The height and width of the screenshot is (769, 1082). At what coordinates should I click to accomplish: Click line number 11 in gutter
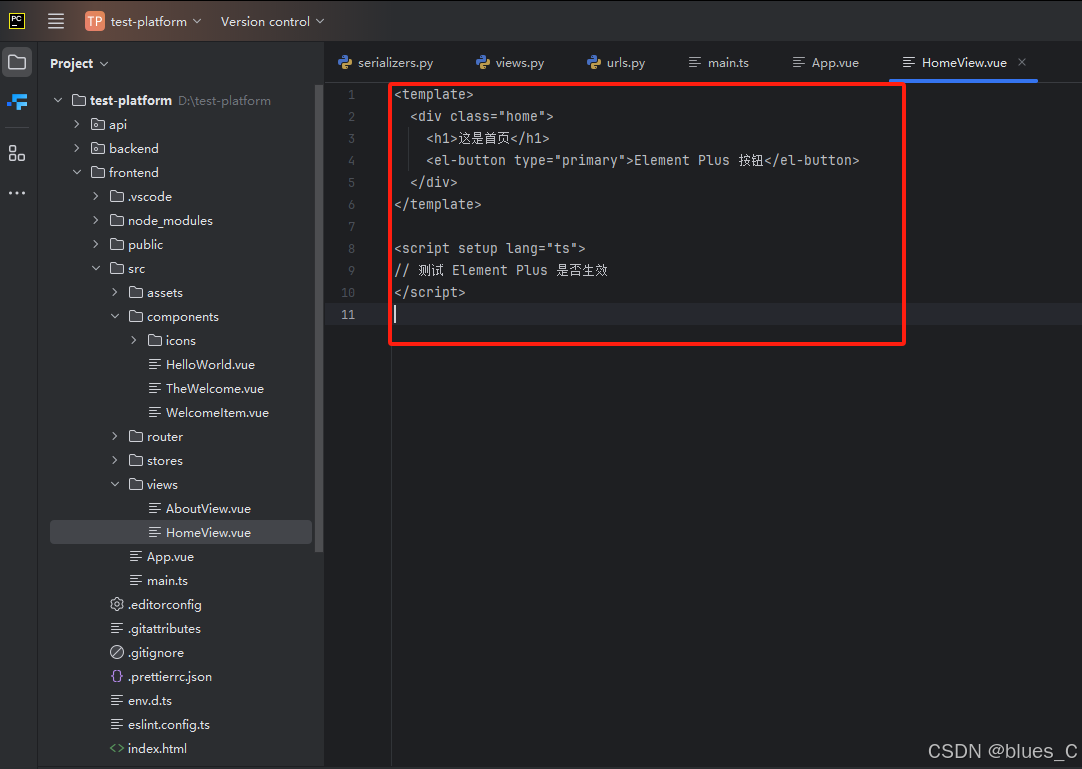[348, 315]
